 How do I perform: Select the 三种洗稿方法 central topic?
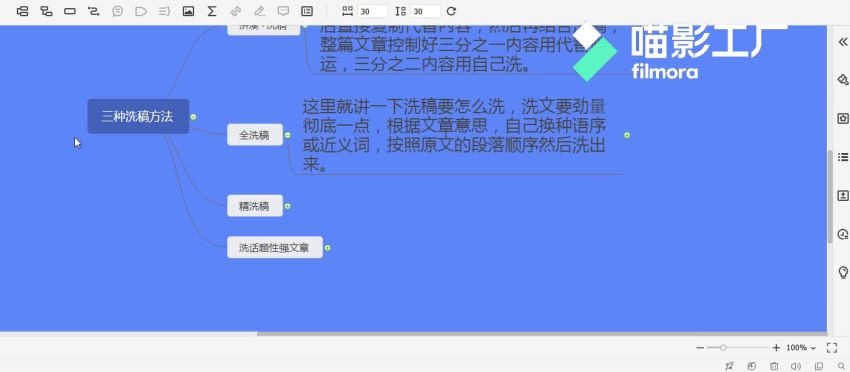pyautogui.click(x=138, y=116)
